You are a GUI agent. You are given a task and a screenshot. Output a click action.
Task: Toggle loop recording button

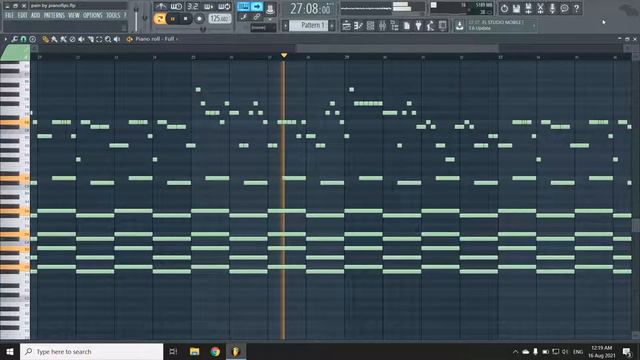click(x=224, y=7)
